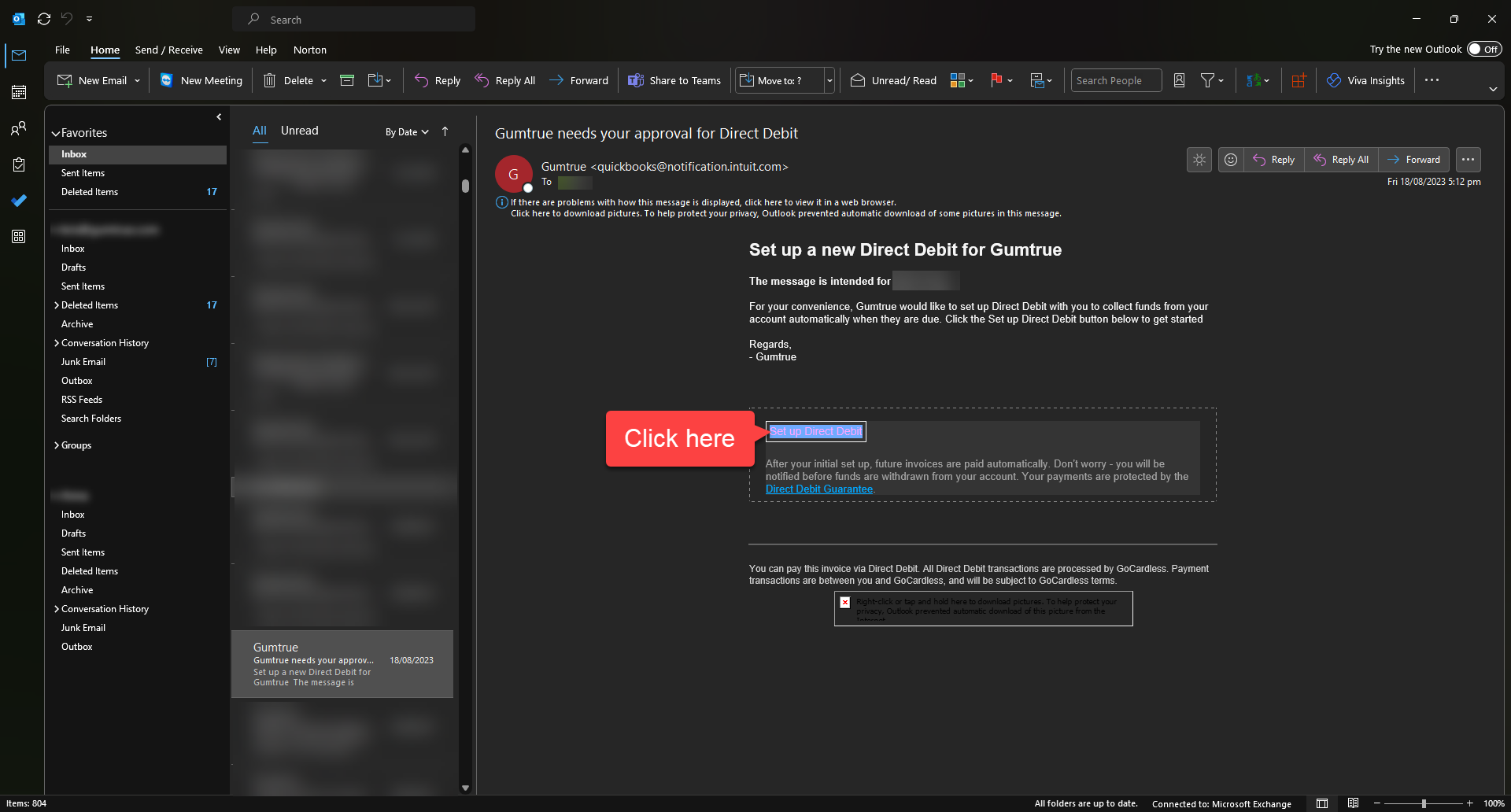The height and width of the screenshot is (812, 1511).
Task: Click zoom out minus button
Action: coord(1377,803)
